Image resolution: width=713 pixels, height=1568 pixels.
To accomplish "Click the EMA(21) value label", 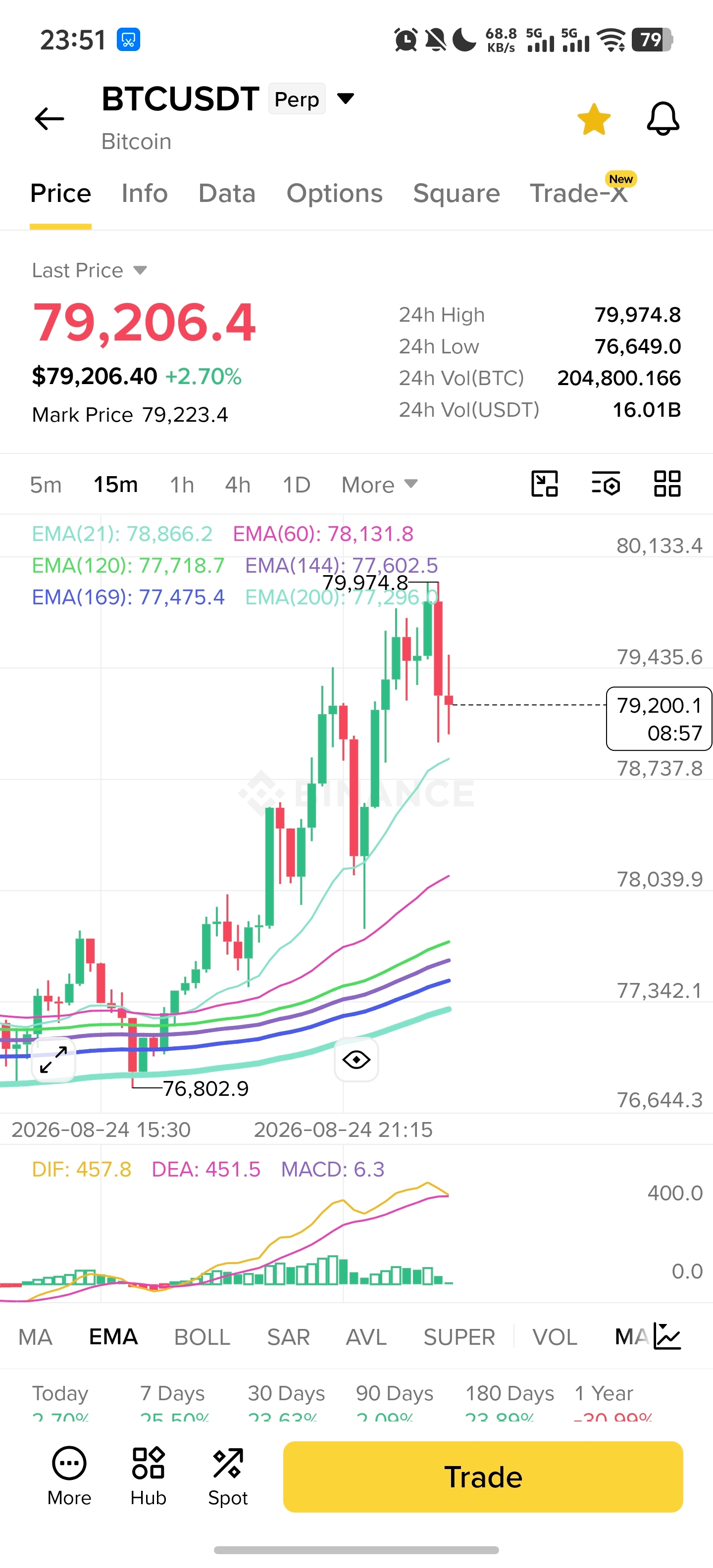I will tap(122, 535).
